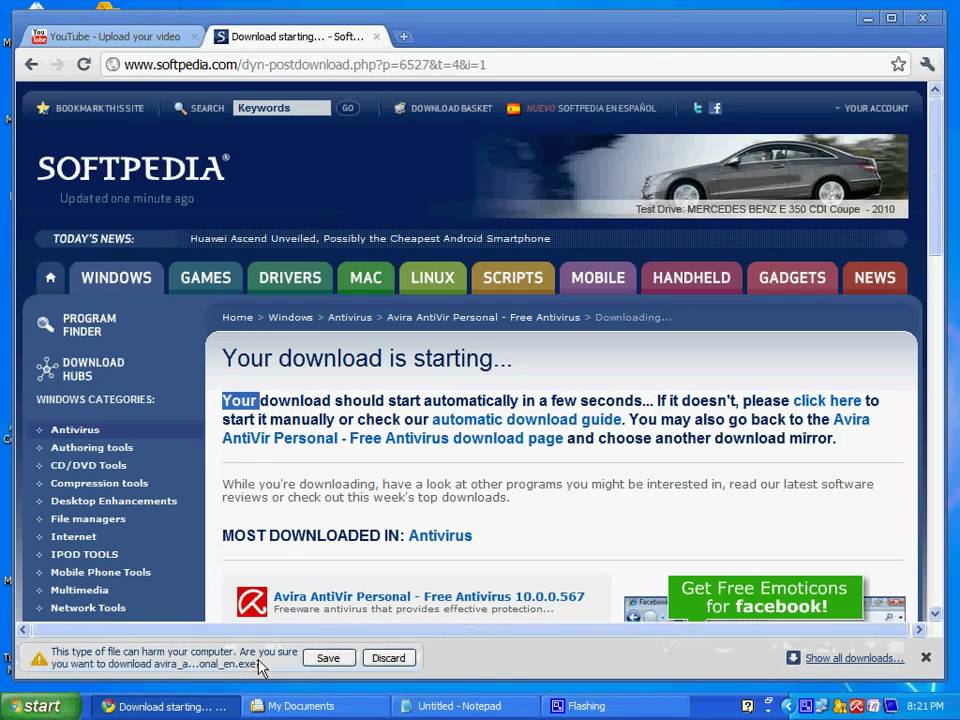Screen dimensions: 960x720
Task: Focus the Keywords search field
Action: tap(282, 108)
